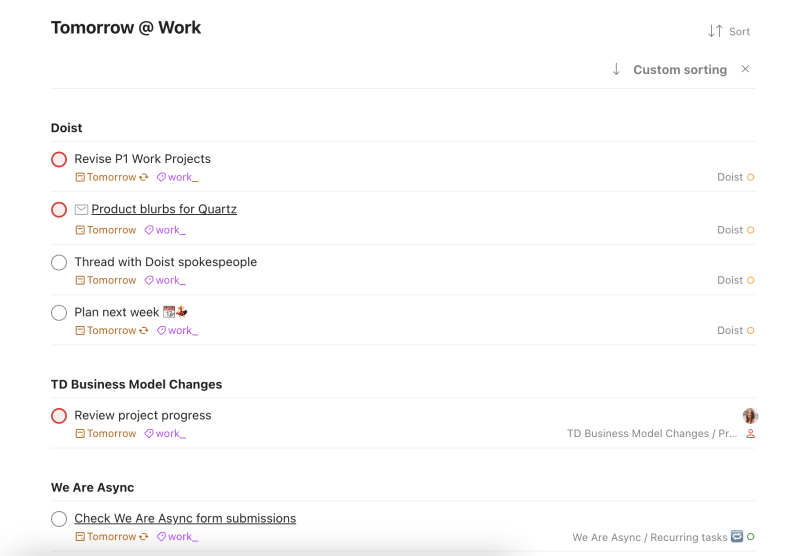Open the Product blurbs for Quartz link
The image size is (800, 556).
click(164, 209)
